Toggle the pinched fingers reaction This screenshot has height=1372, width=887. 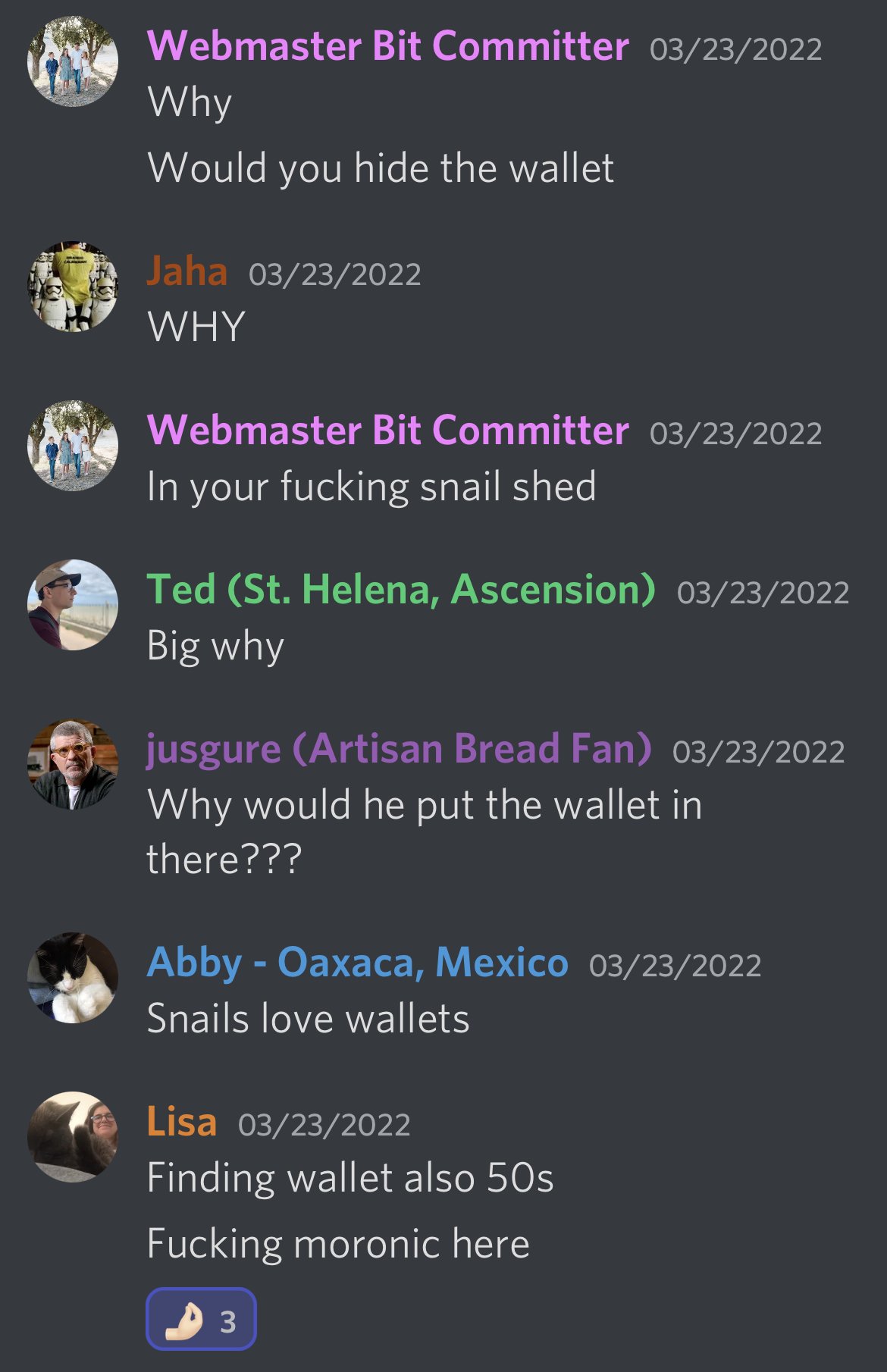coord(201,1319)
